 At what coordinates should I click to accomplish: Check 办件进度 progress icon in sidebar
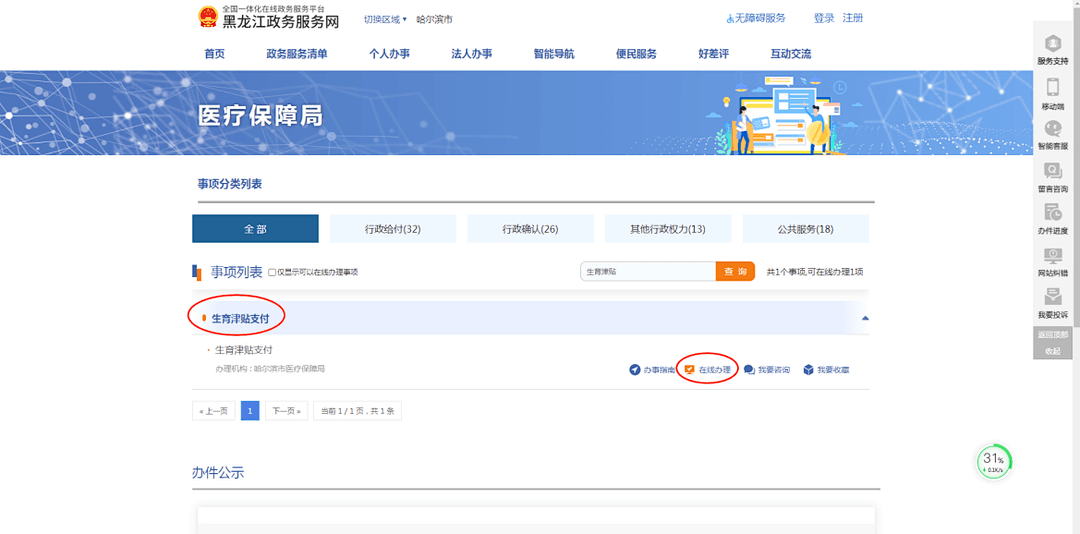(1052, 213)
